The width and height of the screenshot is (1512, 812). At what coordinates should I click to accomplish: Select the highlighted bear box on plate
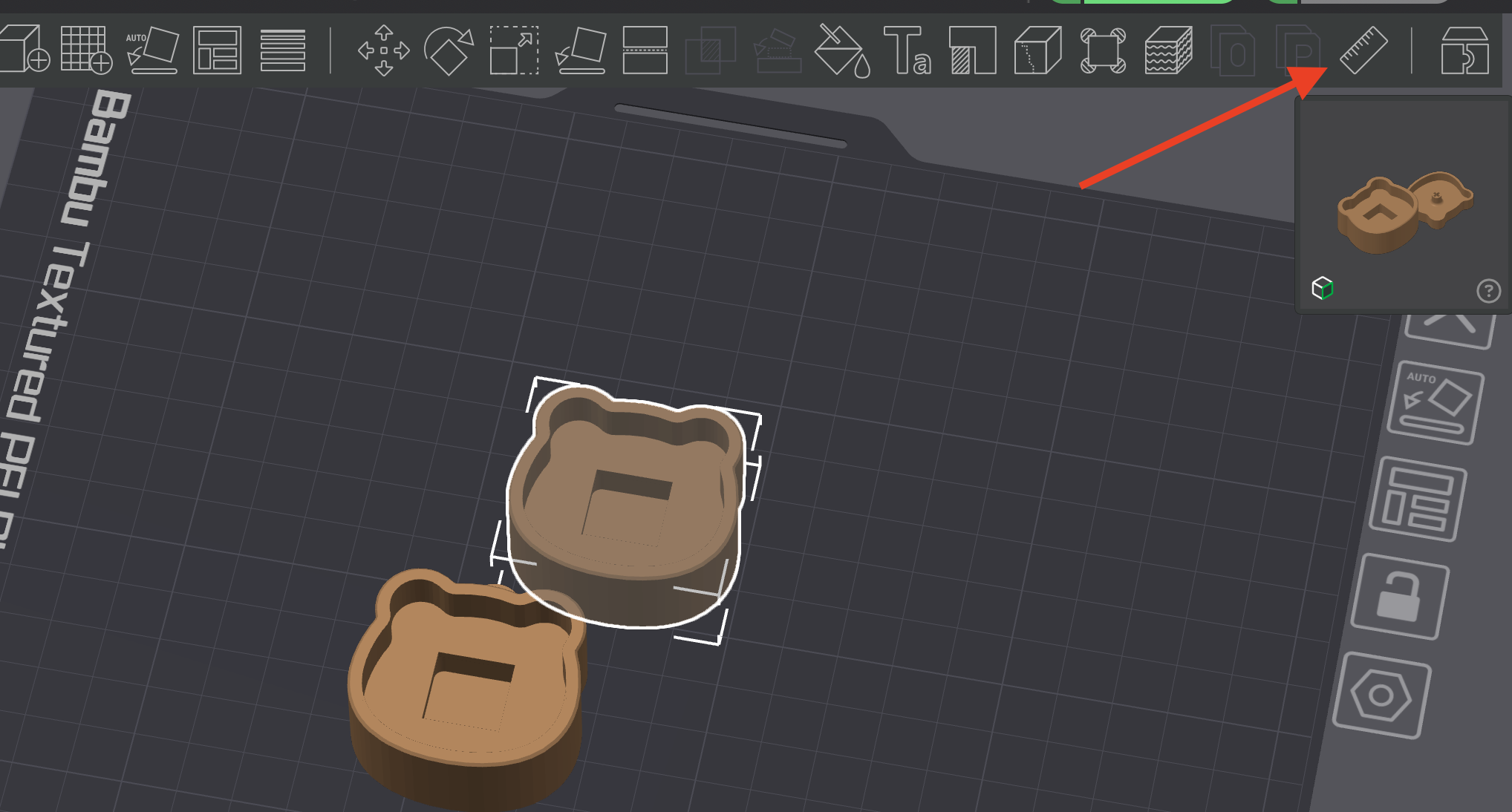pyautogui.click(x=628, y=508)
